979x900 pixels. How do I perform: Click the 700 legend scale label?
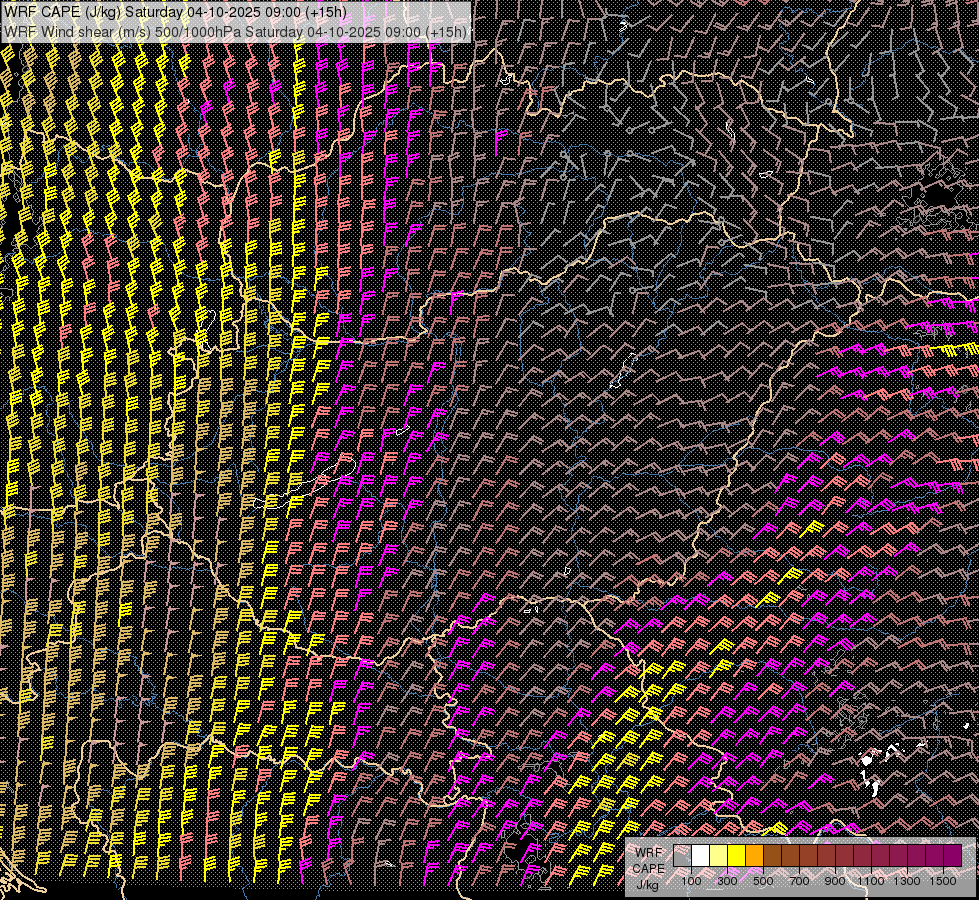tap(799, 881)
